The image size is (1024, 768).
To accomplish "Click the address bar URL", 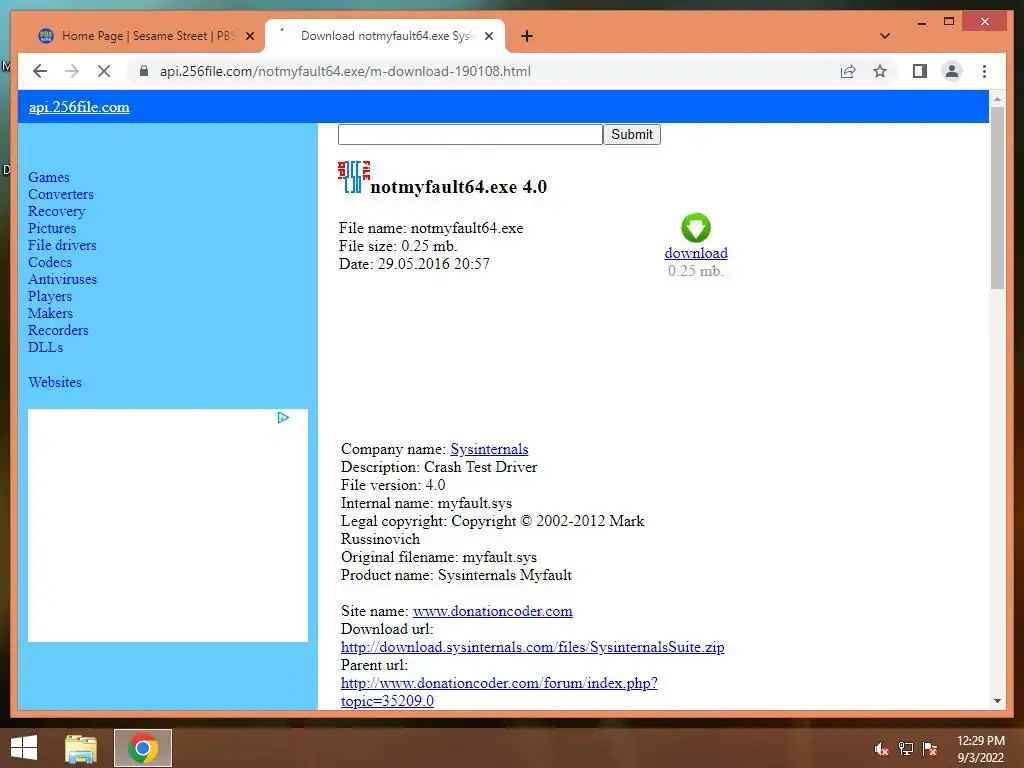I will coord(345,71).
